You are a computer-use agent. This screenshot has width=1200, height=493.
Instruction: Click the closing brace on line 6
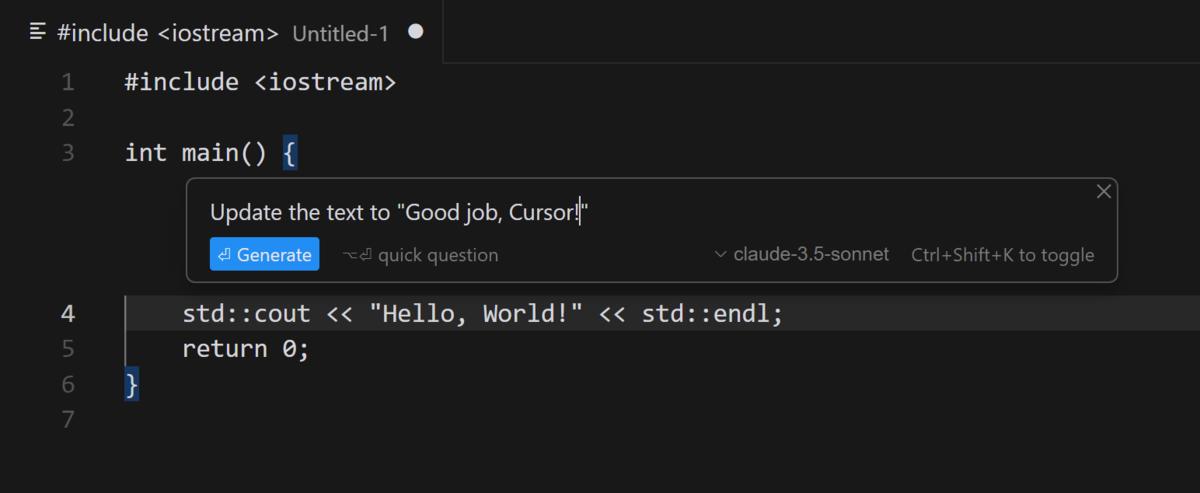tap(131, 384)
